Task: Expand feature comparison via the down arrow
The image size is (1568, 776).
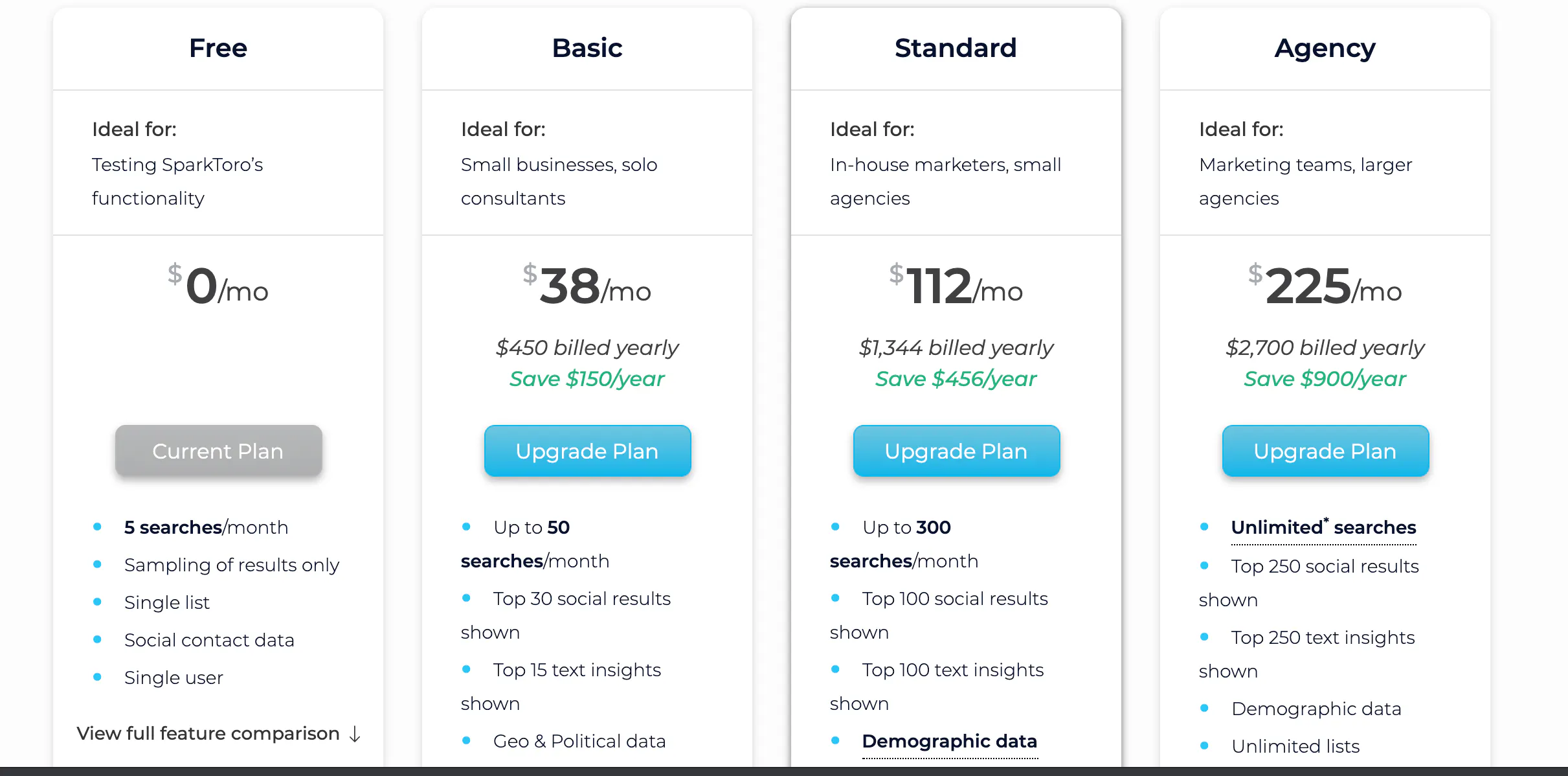Action: [x=355, y=734]
